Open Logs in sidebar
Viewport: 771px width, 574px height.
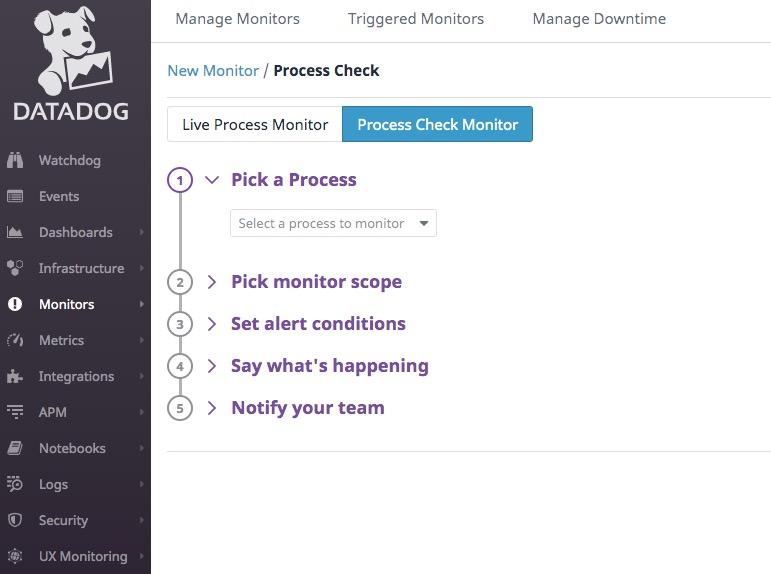click(x=54, y=484)
